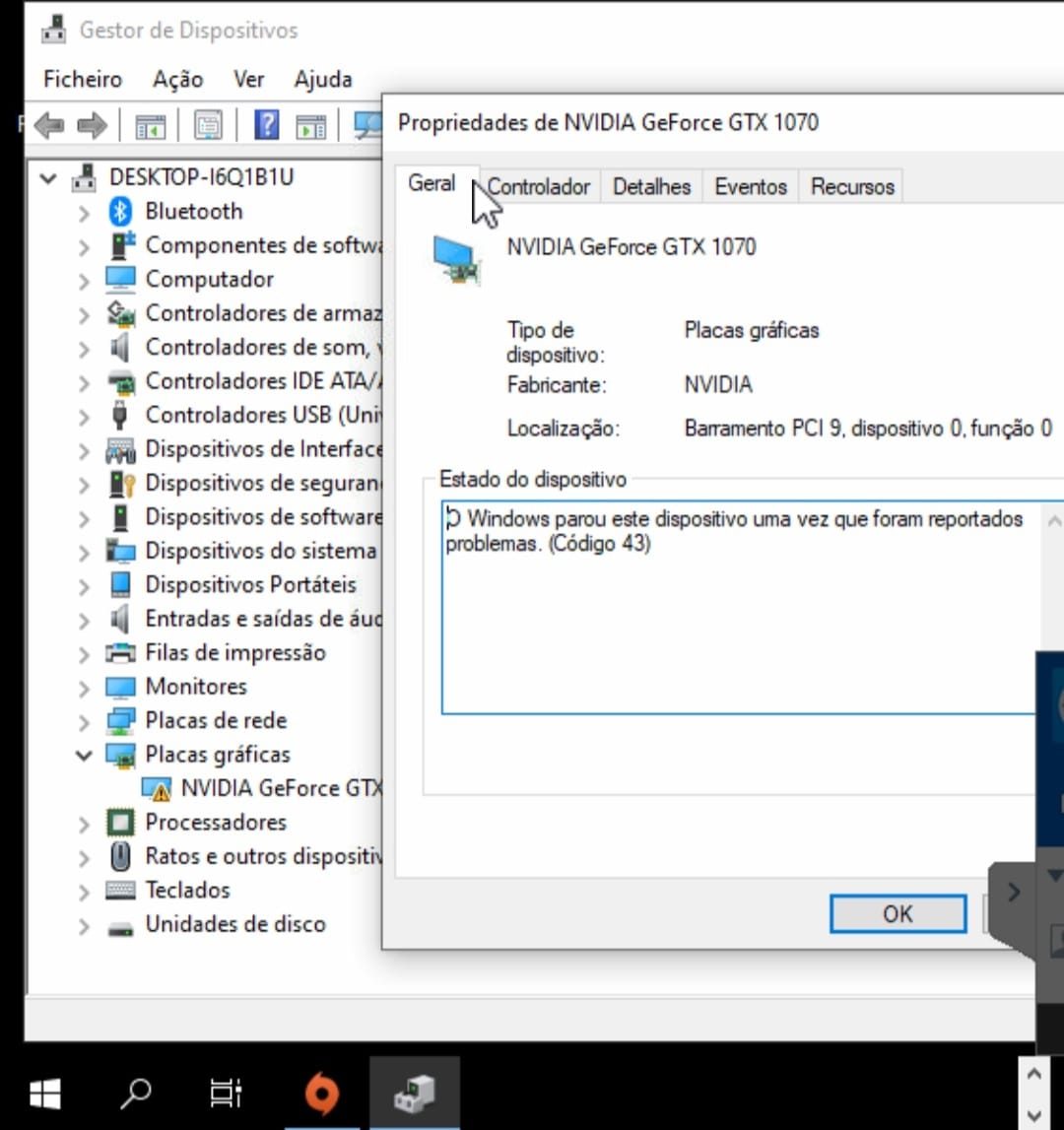The image size is (1064, 1130).
Task: Click the Processadores chip icon
Action: (120, 823)
